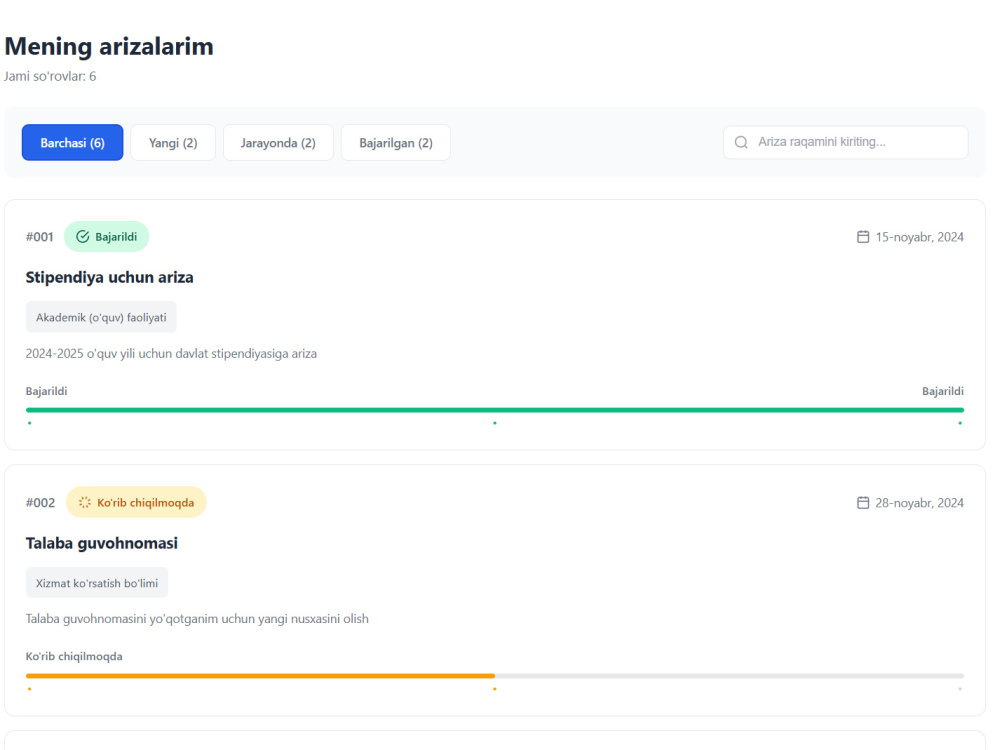Select the Bajarildi status badge on request #001
Image resolution: width=1000 pixels, height=750 pixels.
tap(106, 236)
